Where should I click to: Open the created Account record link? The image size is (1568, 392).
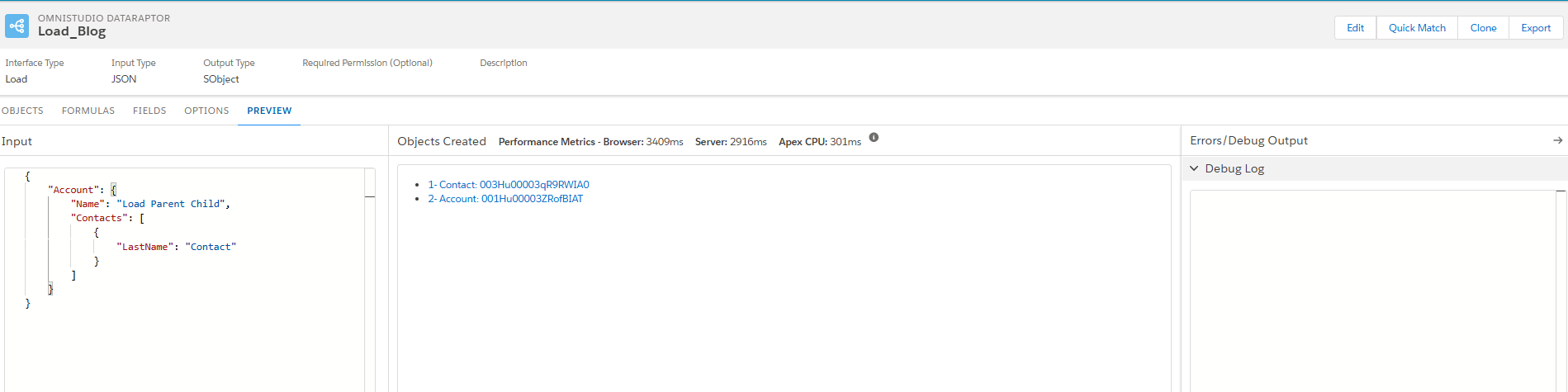click(505, 199)
